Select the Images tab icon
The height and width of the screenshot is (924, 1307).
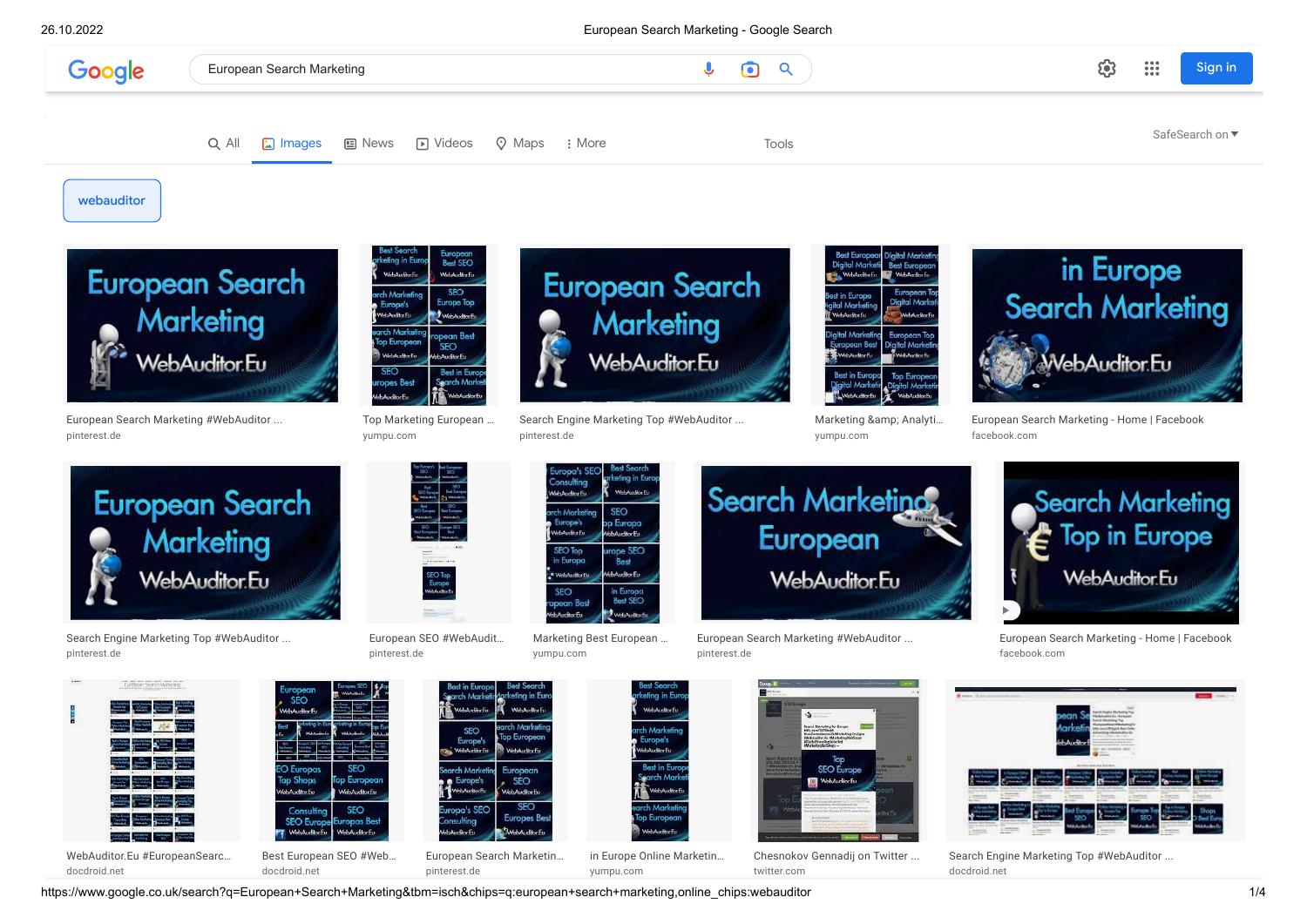(x=267, y=144)
